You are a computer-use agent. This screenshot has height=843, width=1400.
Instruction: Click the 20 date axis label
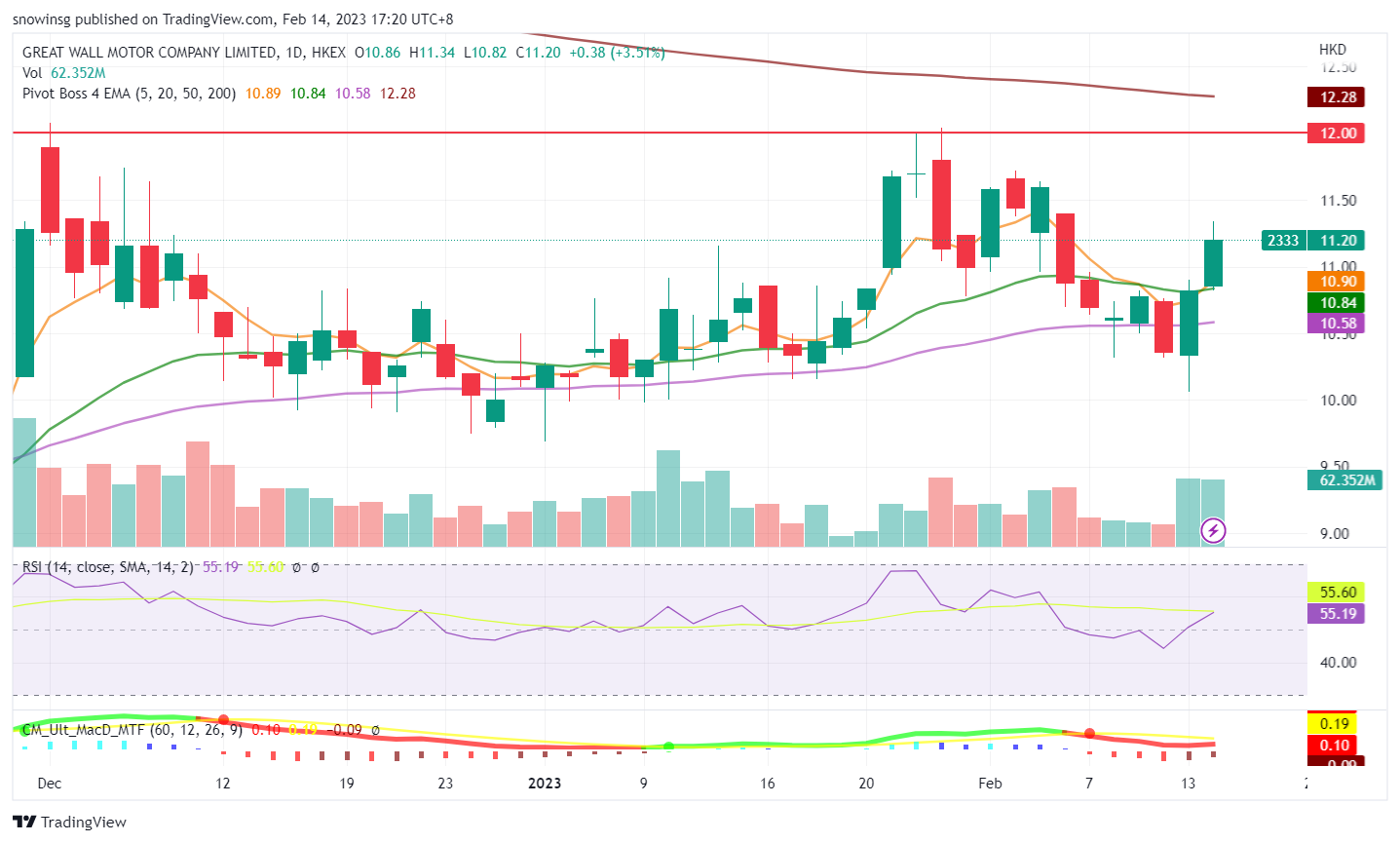pos(866,783)
